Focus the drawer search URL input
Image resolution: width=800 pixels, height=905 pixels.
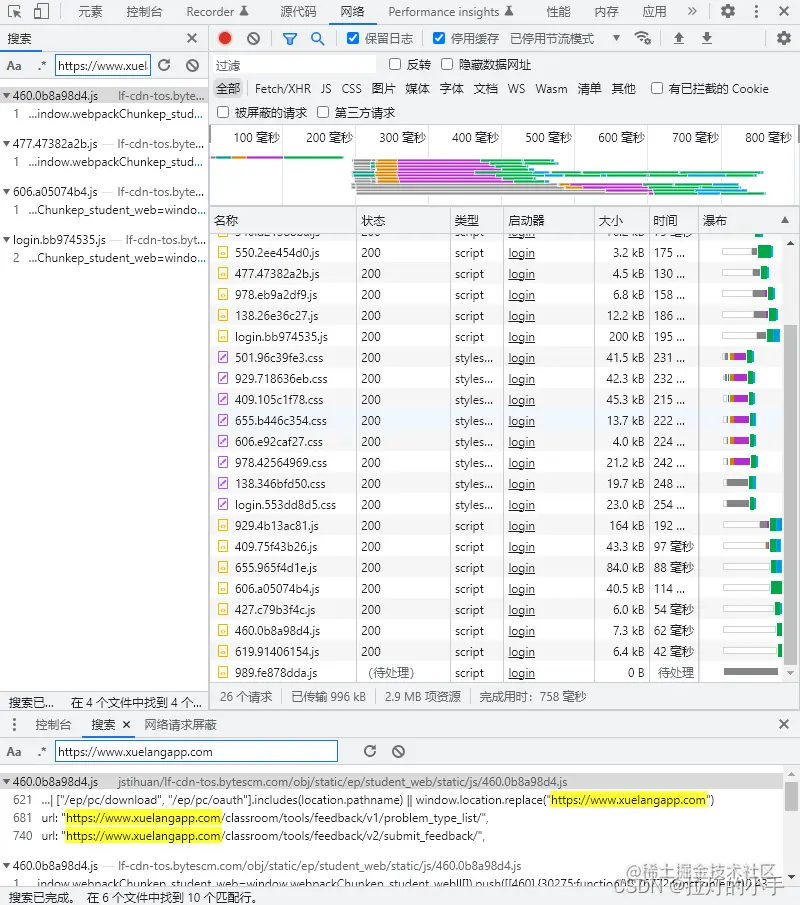coord(196,751)
